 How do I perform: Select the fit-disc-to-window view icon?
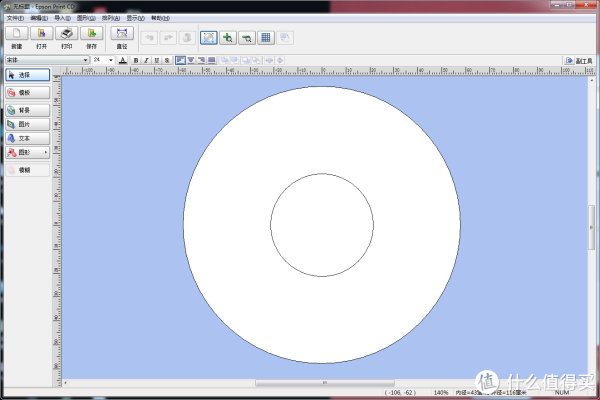point(209,38)
